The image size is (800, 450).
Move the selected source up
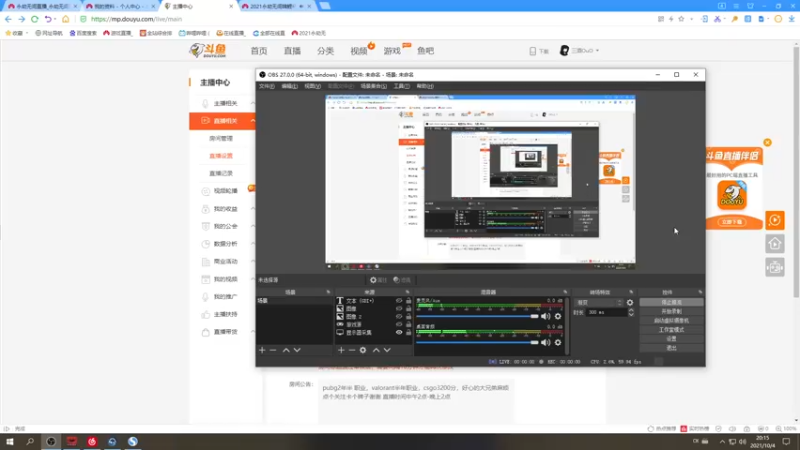376,350
